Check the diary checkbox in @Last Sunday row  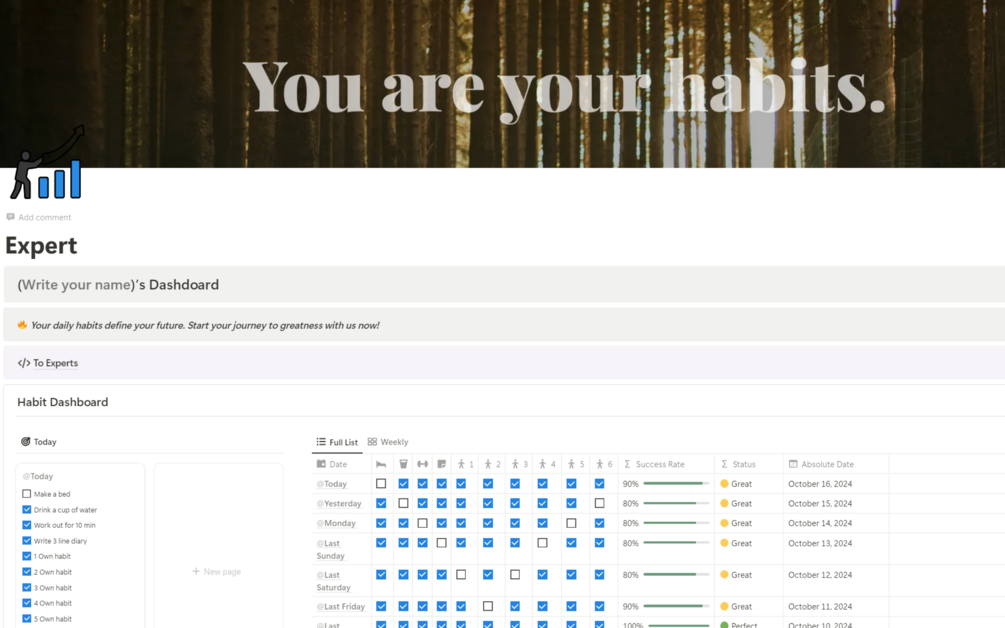(442, 543)
